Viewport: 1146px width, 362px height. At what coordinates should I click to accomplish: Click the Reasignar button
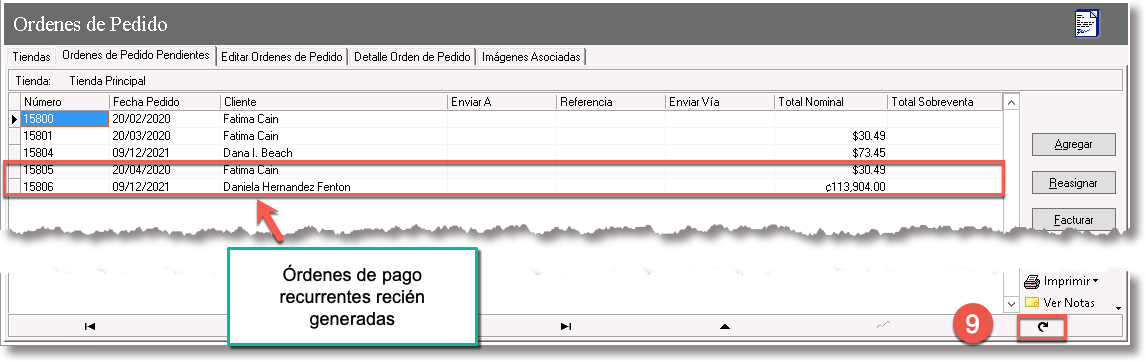[x=1074, y=181]
